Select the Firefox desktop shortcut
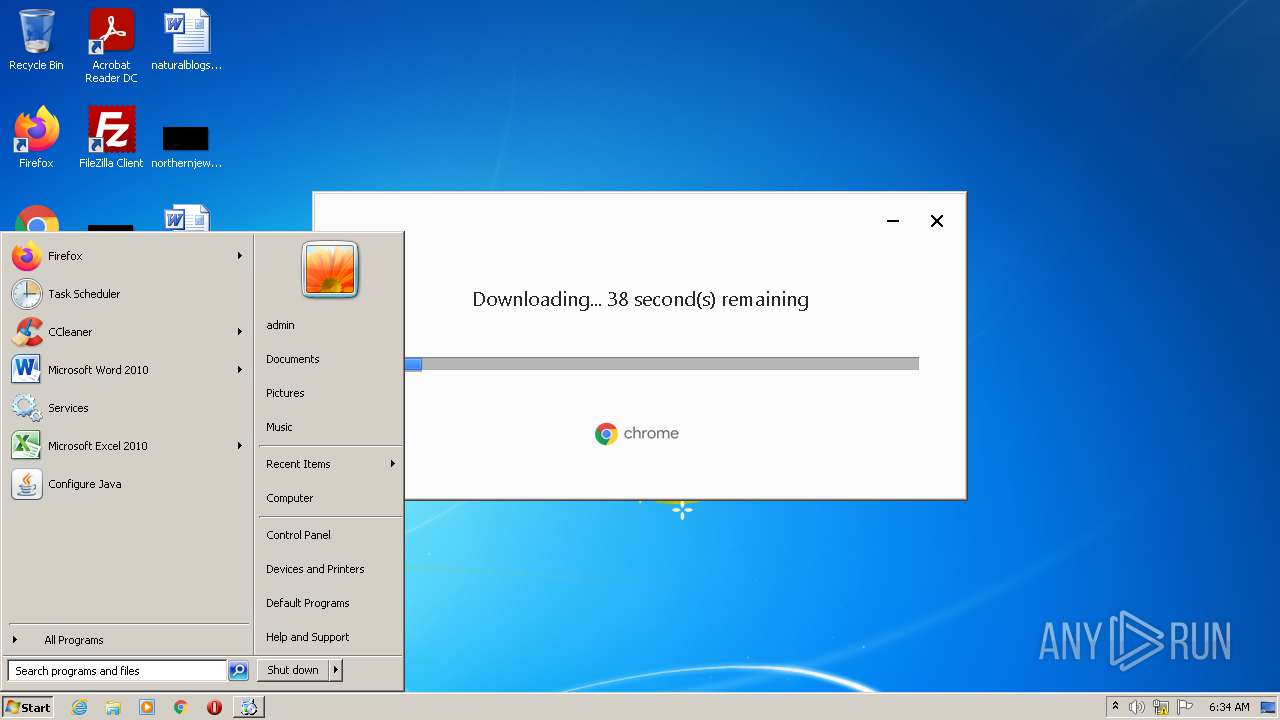1280x720 pixels. pos(36,138)
